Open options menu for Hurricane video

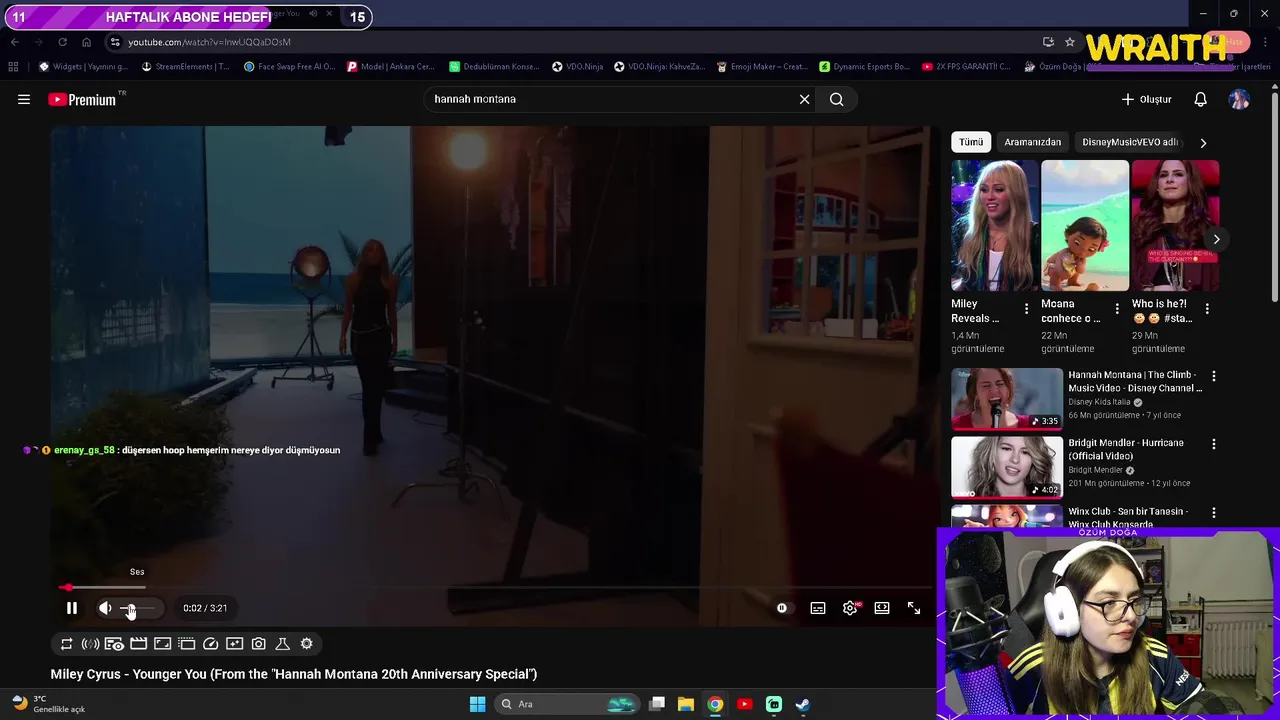pos(1214,444)
